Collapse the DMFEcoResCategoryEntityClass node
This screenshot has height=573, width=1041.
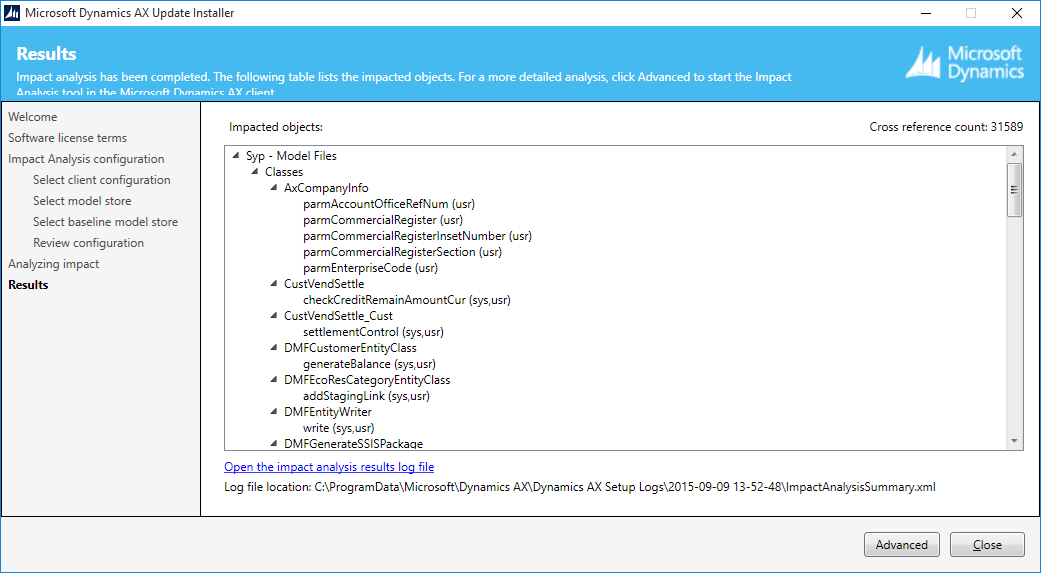tap(274, 380)
